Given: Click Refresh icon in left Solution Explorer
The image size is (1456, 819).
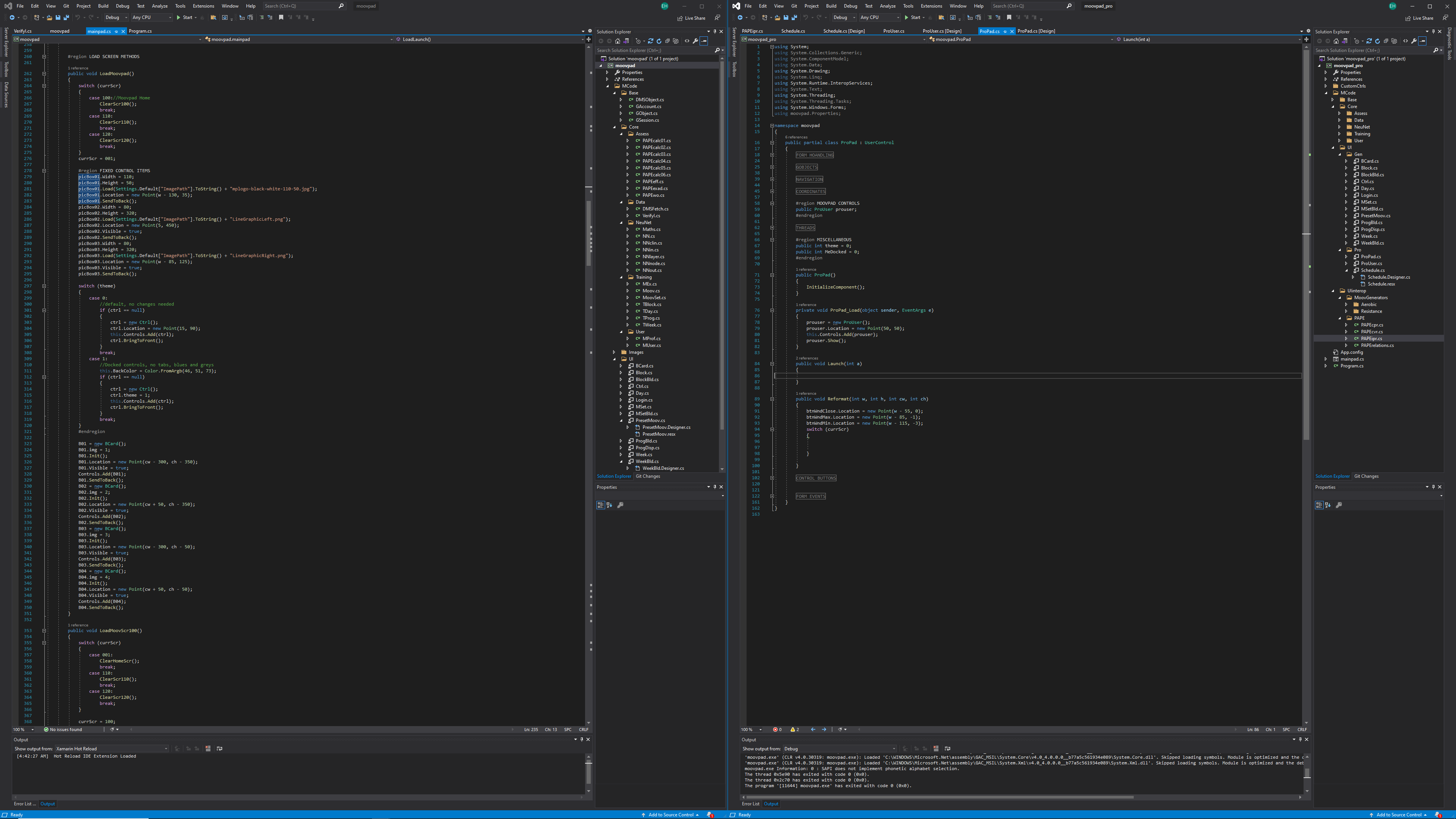Looking at the screenshot, I should pos(659,41).
